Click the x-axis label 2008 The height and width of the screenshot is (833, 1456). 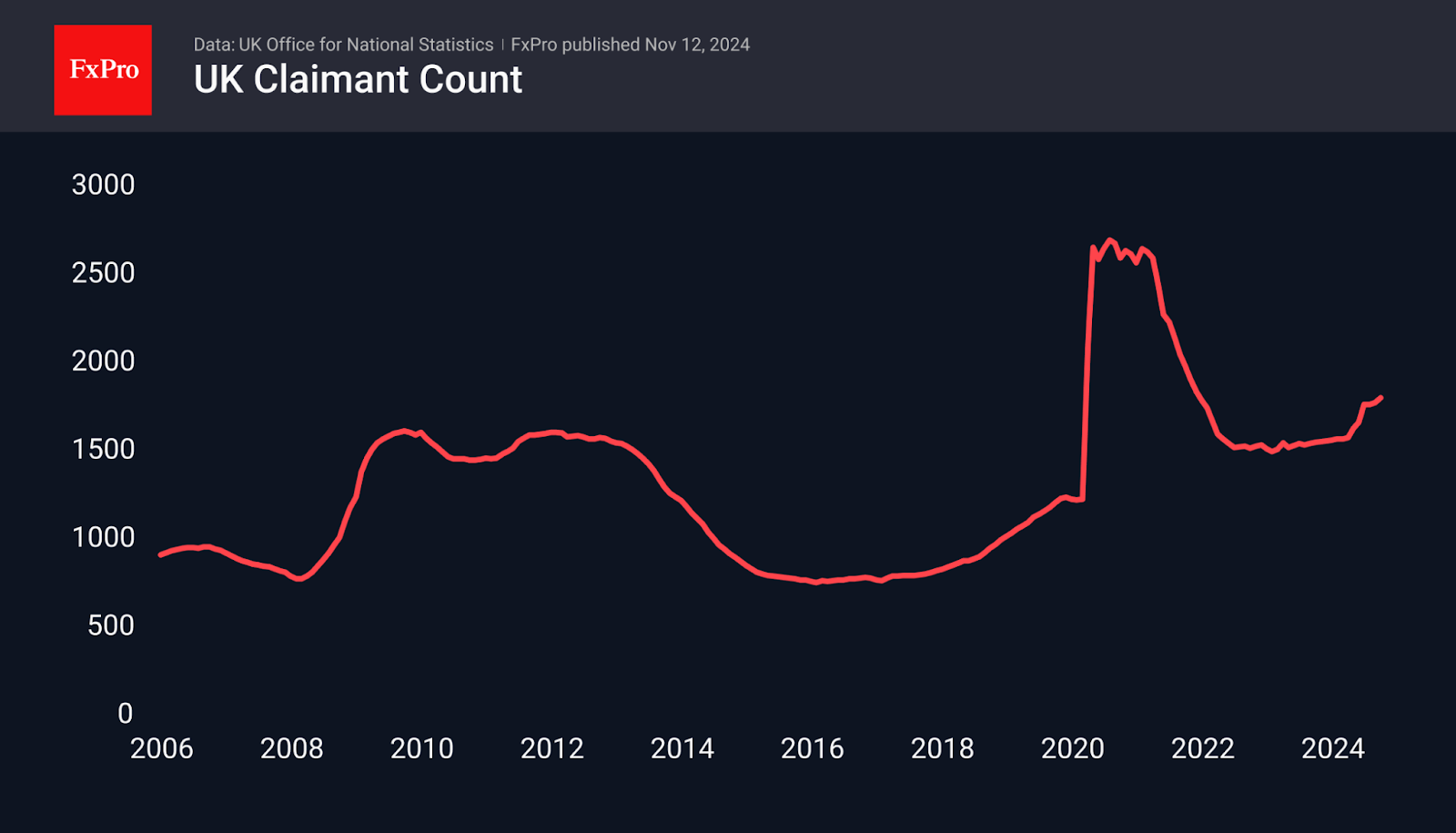[x=292, y=749]
